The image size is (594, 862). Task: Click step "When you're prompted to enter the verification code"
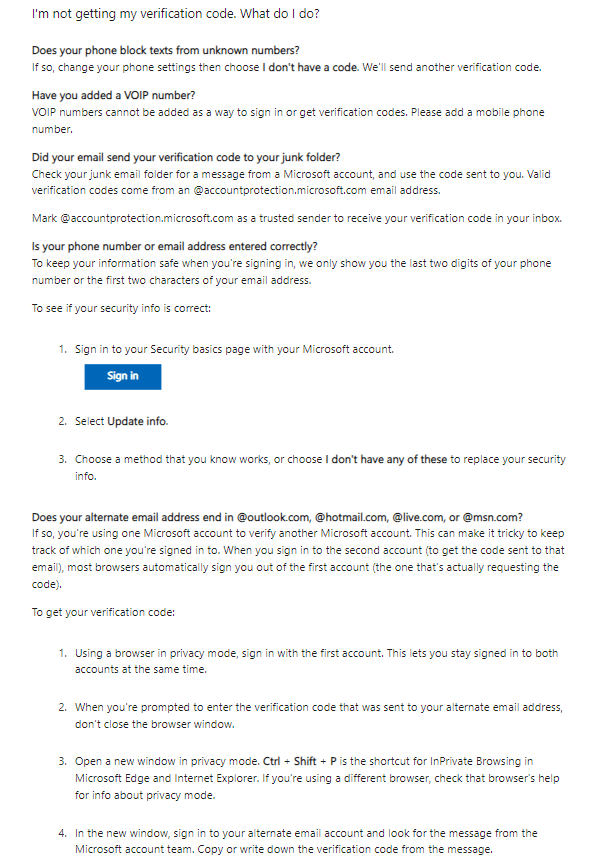[319, 716]
